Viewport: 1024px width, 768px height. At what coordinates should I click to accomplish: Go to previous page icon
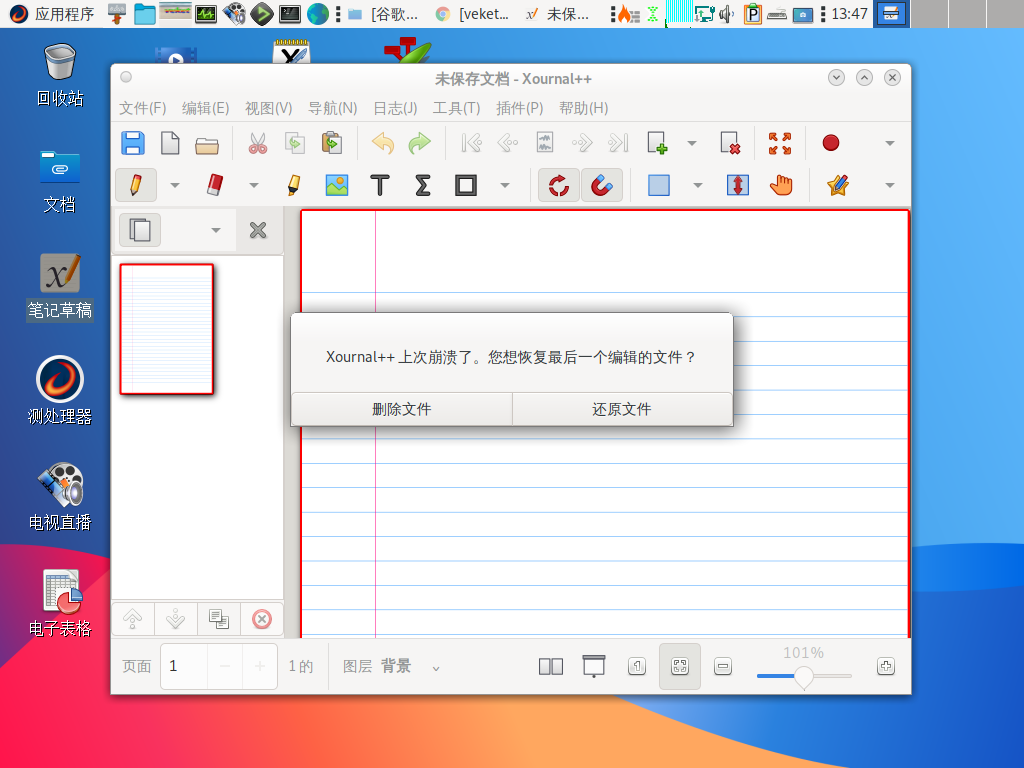pos(507,143)
